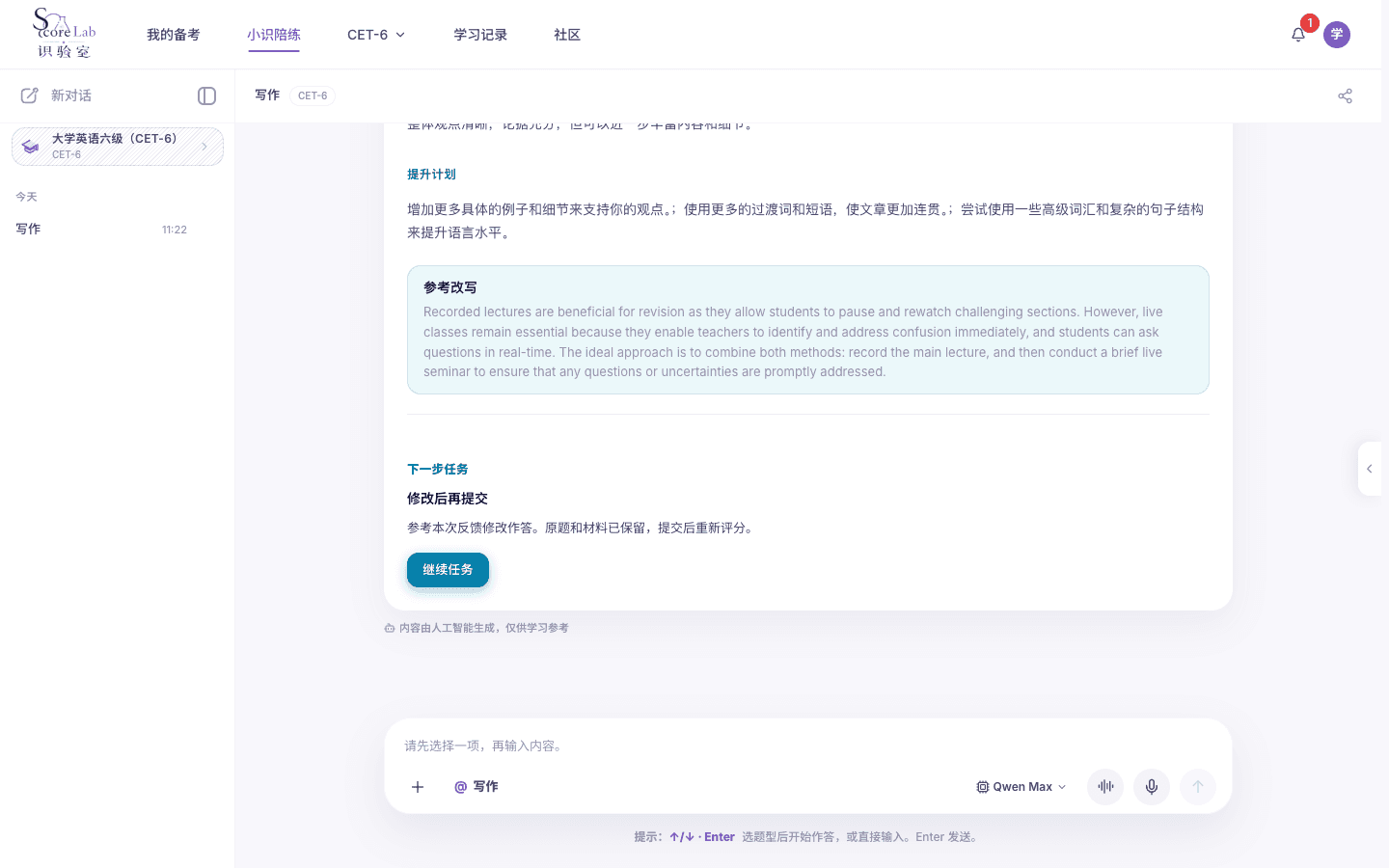The height and width of the screenshot is (868, 1389).
Task: Focus the message input field
Action: pos(808,746)
